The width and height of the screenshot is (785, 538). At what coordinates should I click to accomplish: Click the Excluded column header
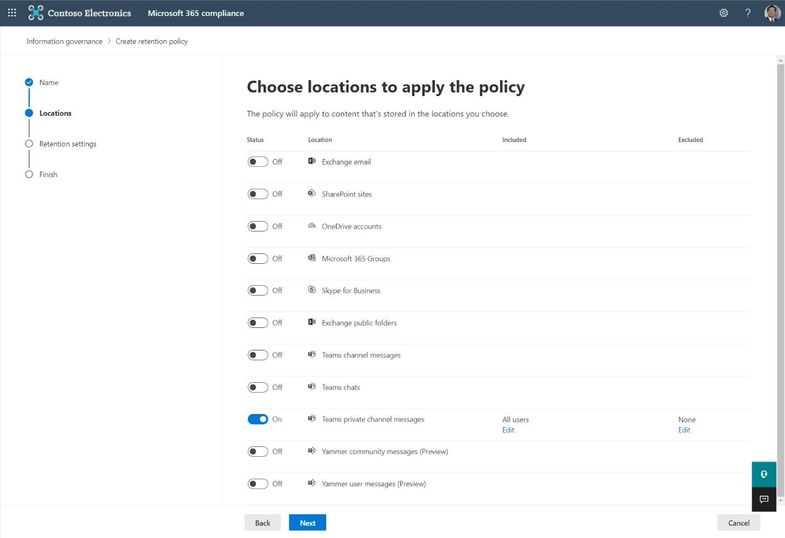(x=690, y=140)
